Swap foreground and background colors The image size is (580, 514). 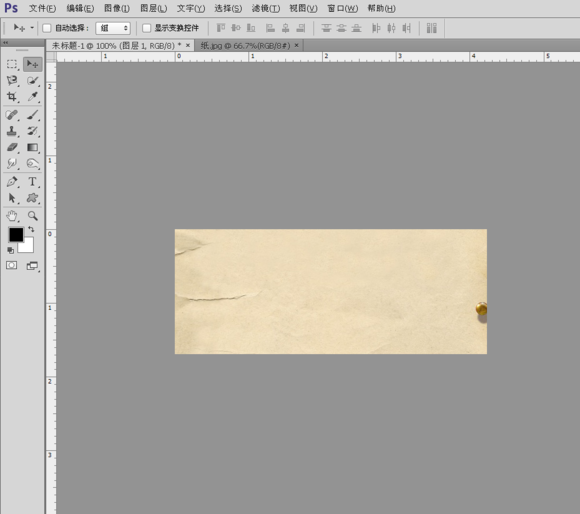31,230
